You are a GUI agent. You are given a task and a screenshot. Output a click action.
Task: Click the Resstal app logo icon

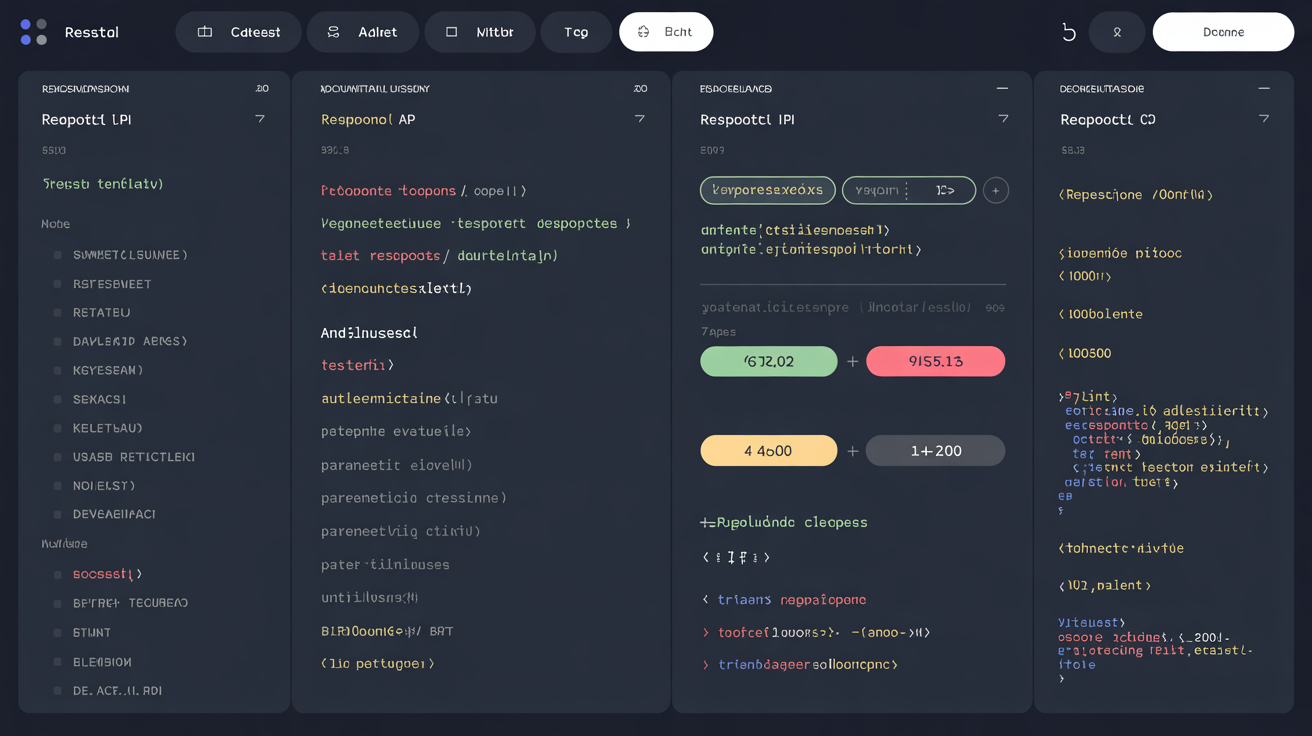(x=33, y=31)
